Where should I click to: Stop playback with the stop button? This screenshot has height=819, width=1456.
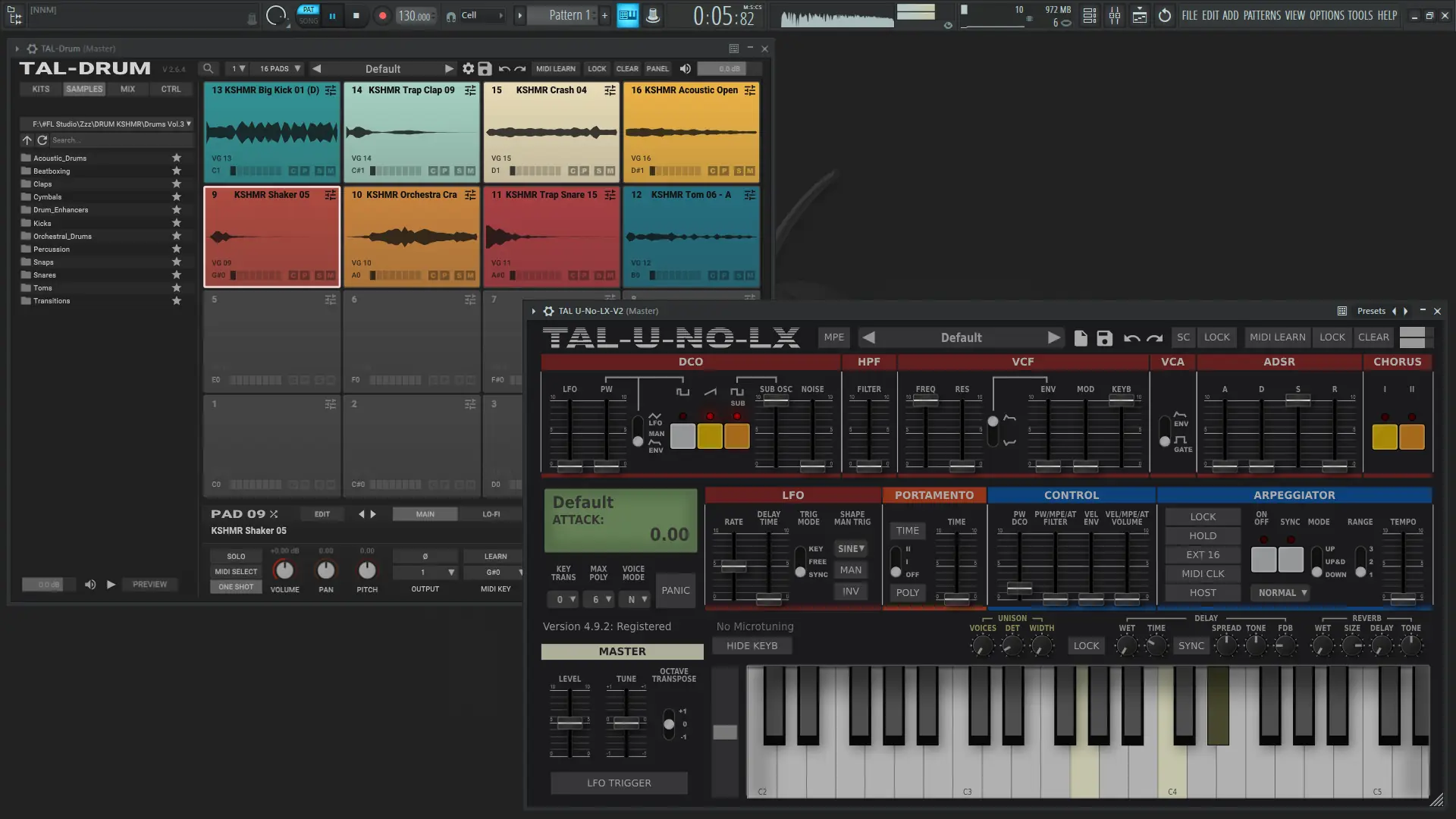[356, 16]
